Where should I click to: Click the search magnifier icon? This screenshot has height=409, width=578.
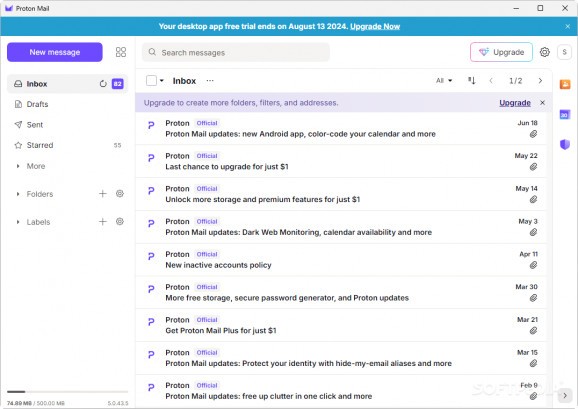click(x=152, y=52)
